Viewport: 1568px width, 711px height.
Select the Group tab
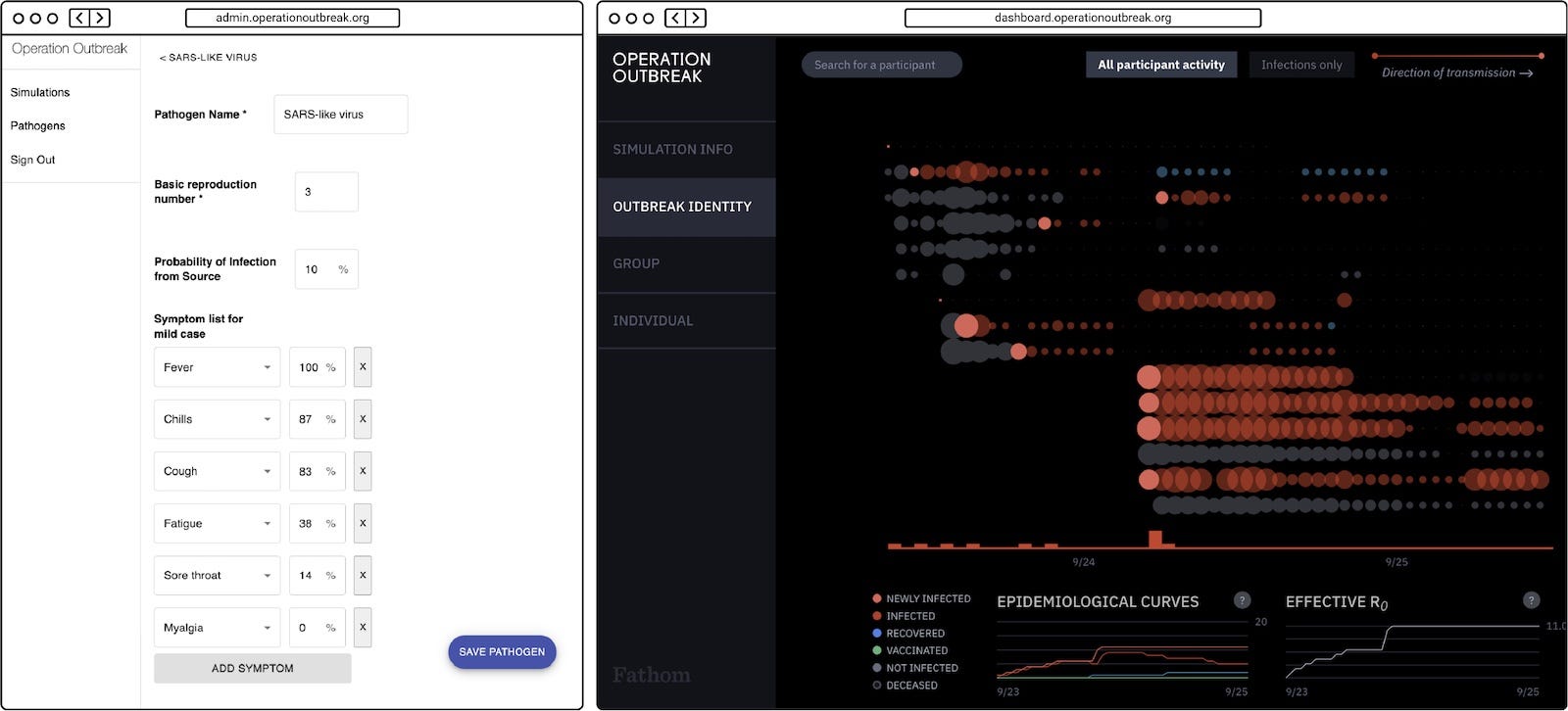686,263
